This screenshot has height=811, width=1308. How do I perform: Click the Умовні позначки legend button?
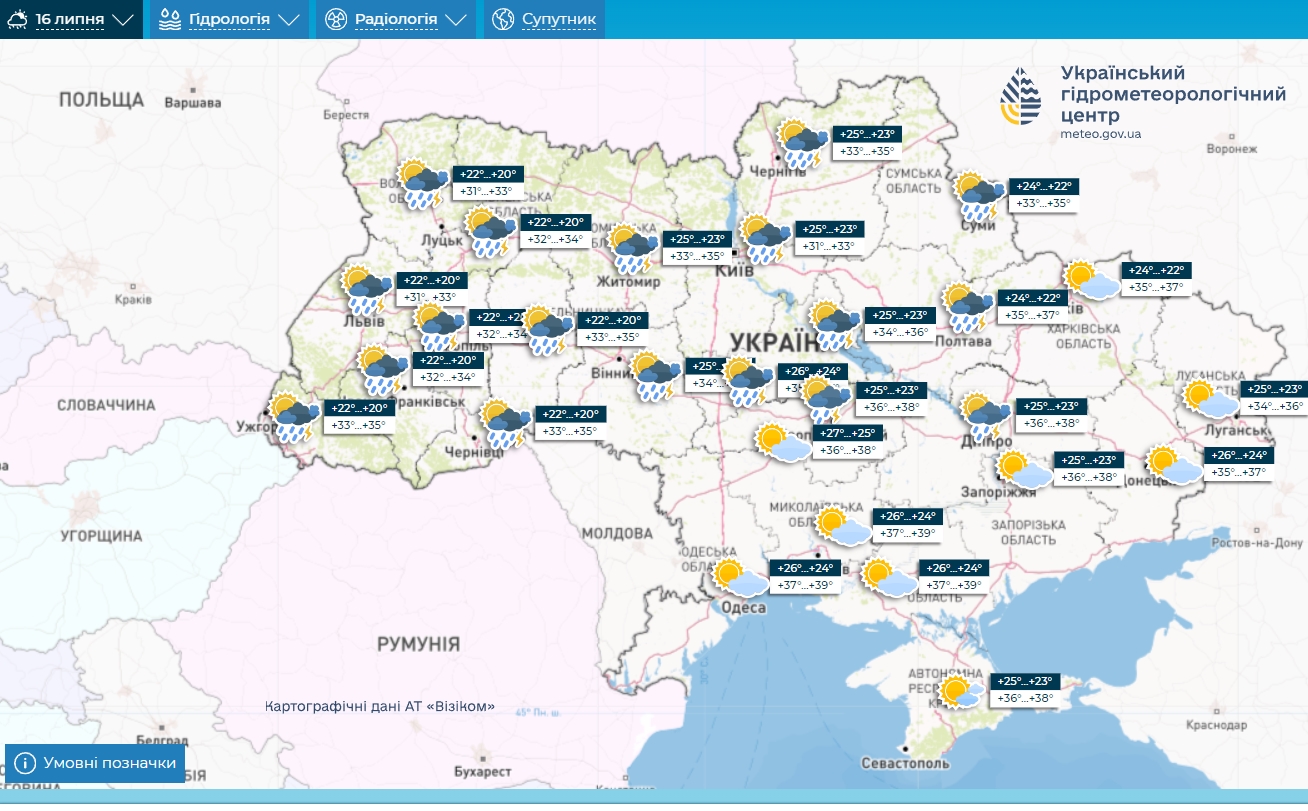96,764
